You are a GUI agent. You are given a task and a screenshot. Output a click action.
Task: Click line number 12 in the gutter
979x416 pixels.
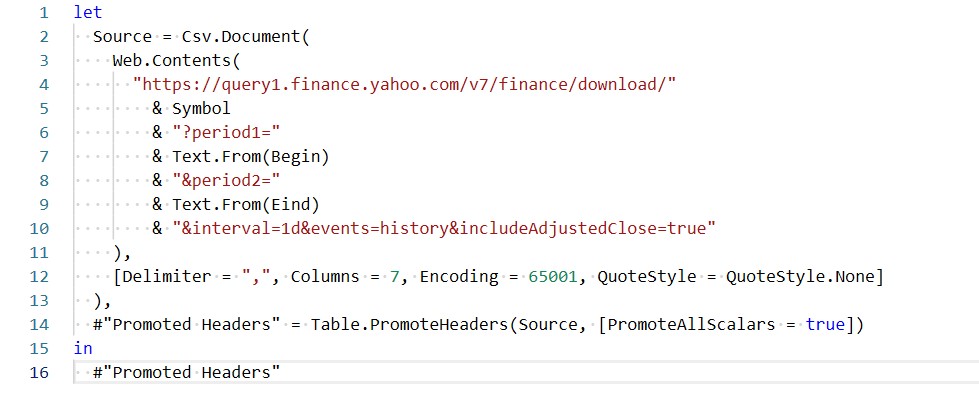[39, 276]
